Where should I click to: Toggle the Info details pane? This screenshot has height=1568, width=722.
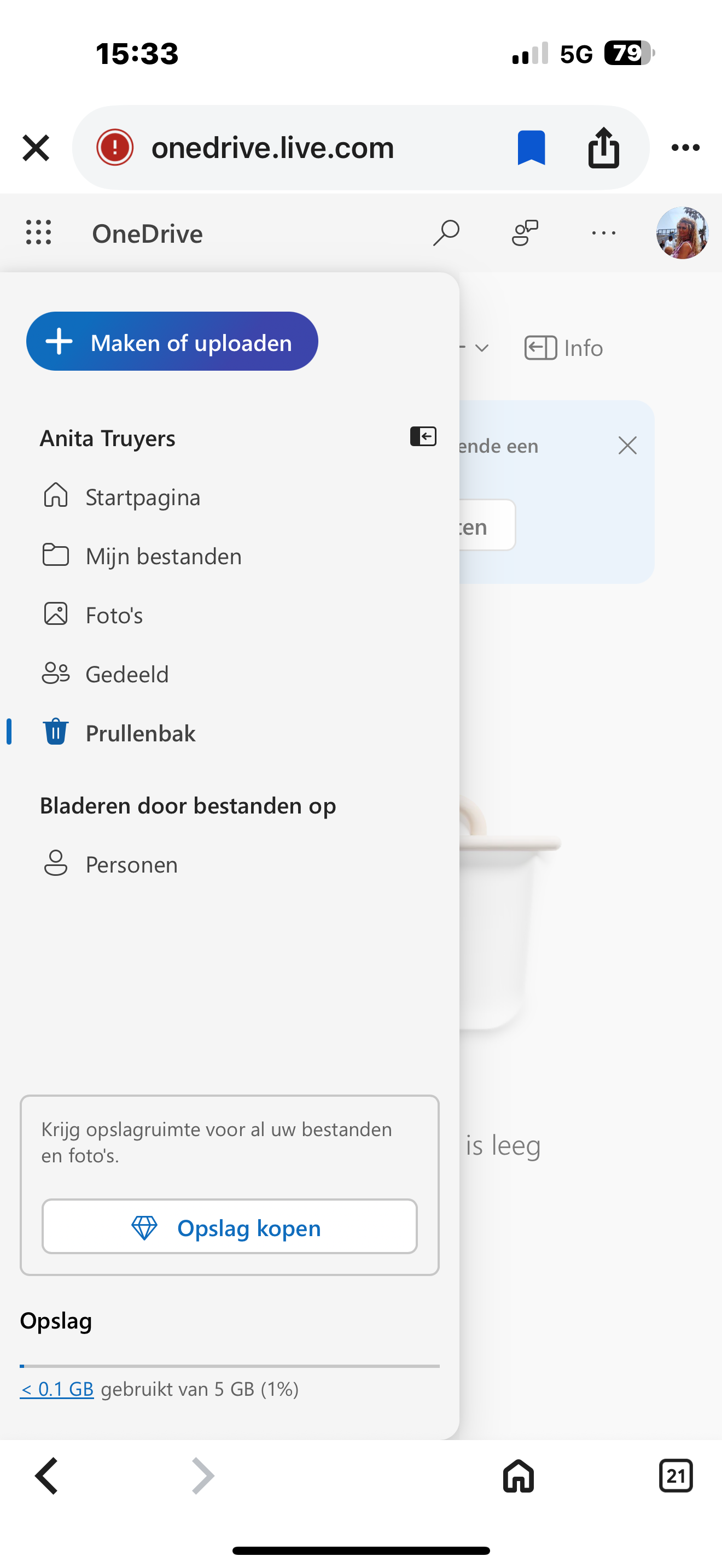564,348
